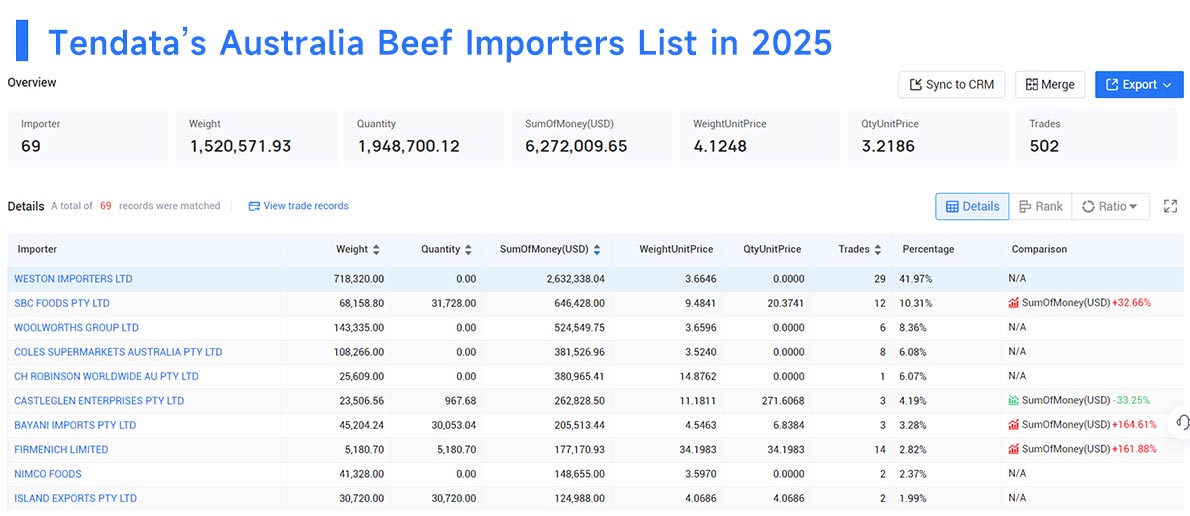Open WOOLWORTHS GROUP LTD link

pos(77,327)
